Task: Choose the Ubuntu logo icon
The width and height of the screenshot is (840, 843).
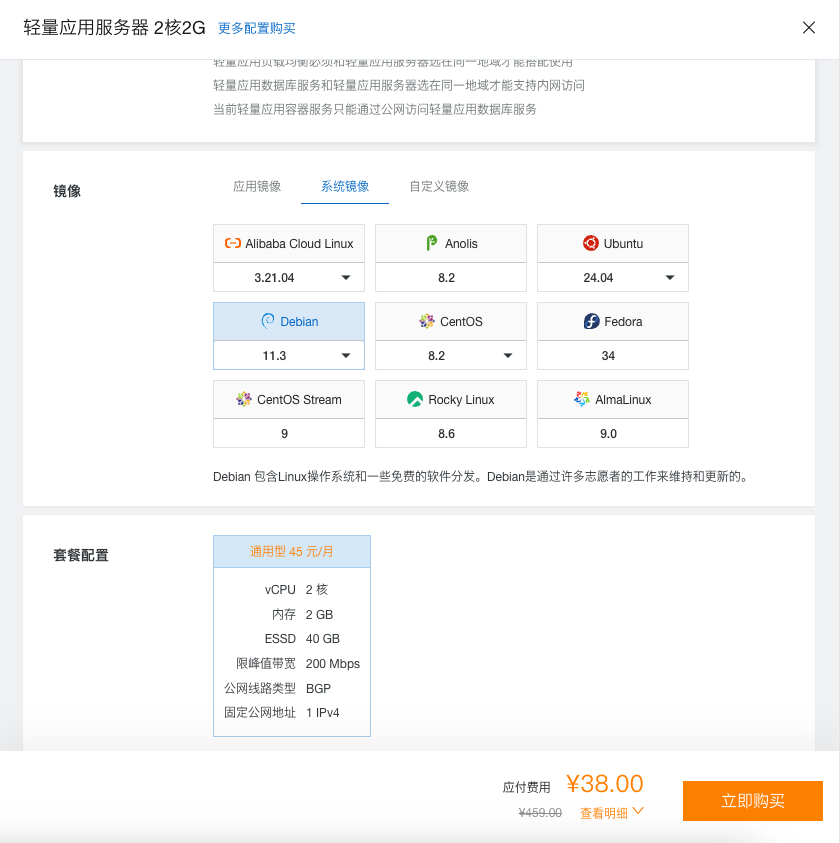Action: [591, 243]
